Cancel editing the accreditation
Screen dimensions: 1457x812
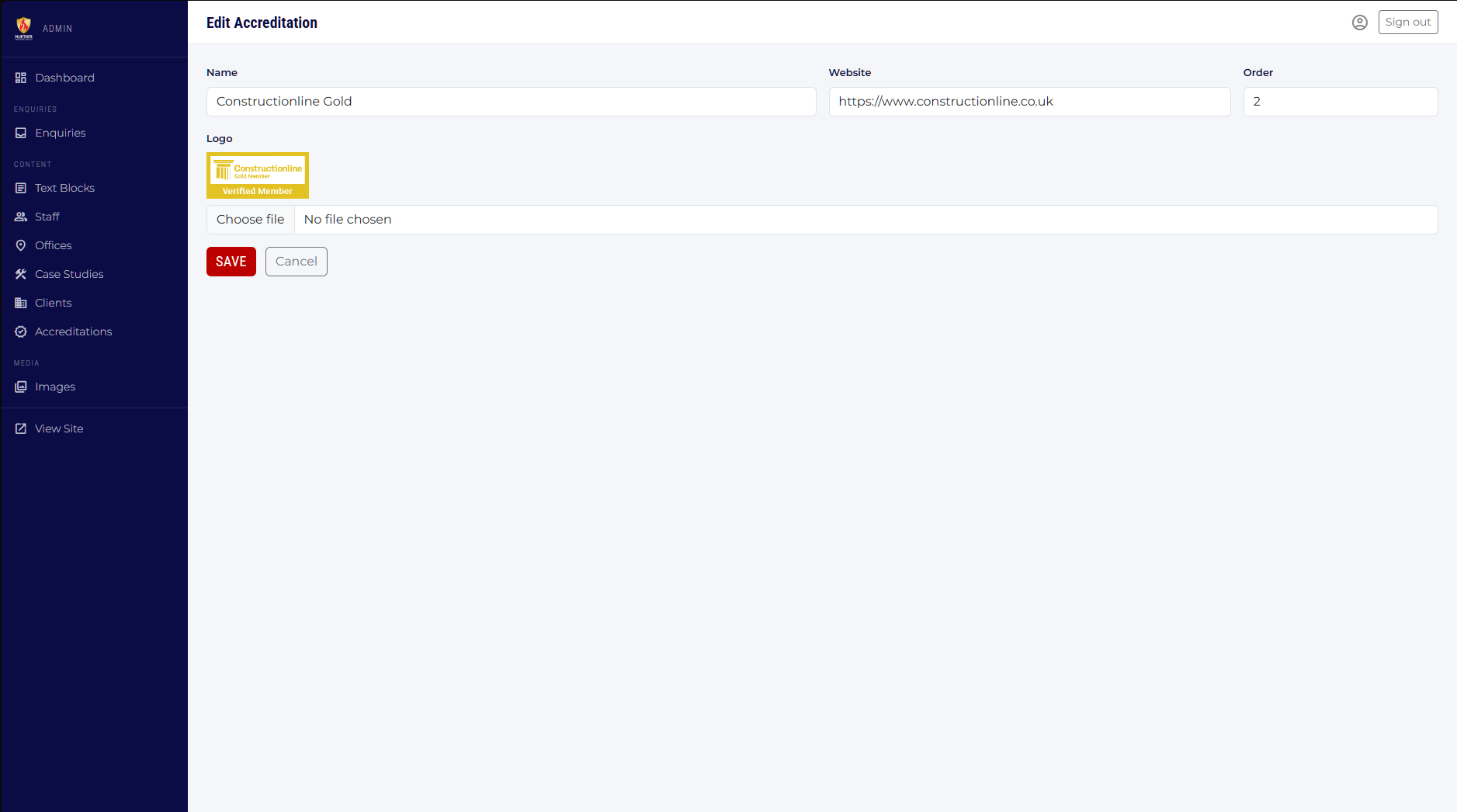click(x=296, y=262)
